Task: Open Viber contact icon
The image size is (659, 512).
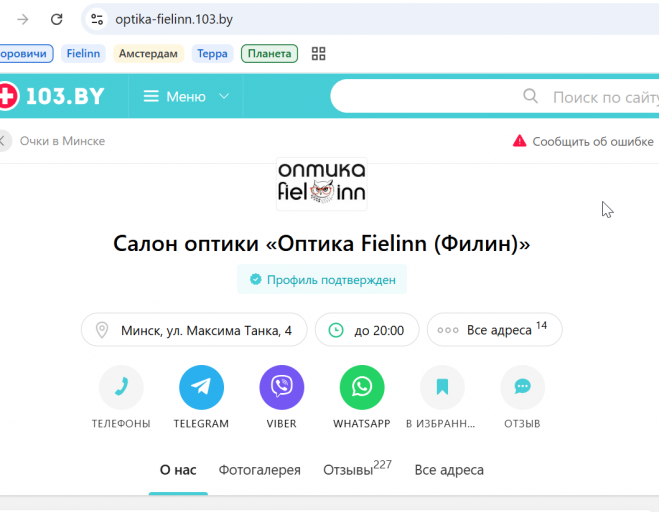Action: coord(282,387)
